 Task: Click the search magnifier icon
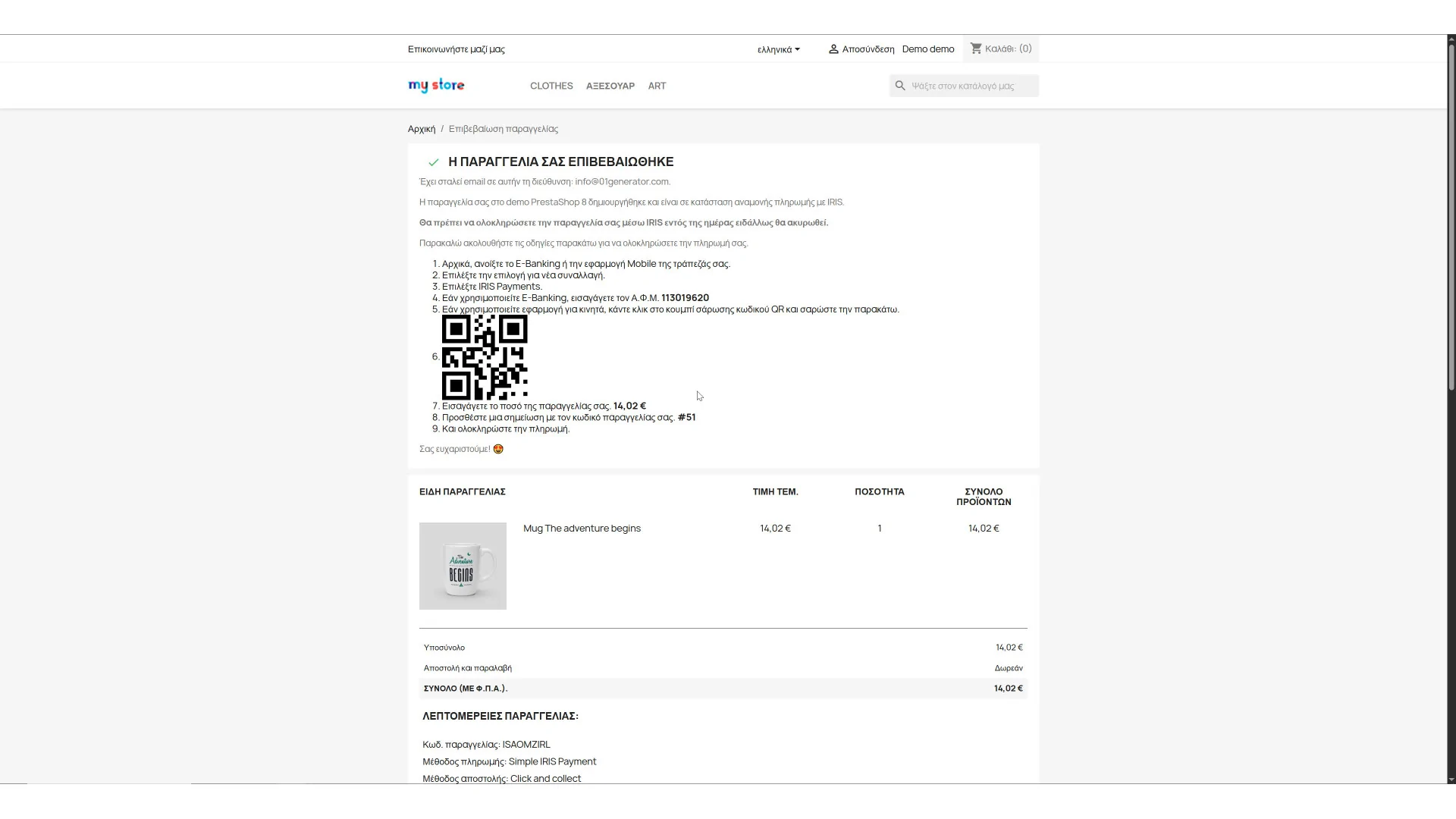tap(900, 86)
